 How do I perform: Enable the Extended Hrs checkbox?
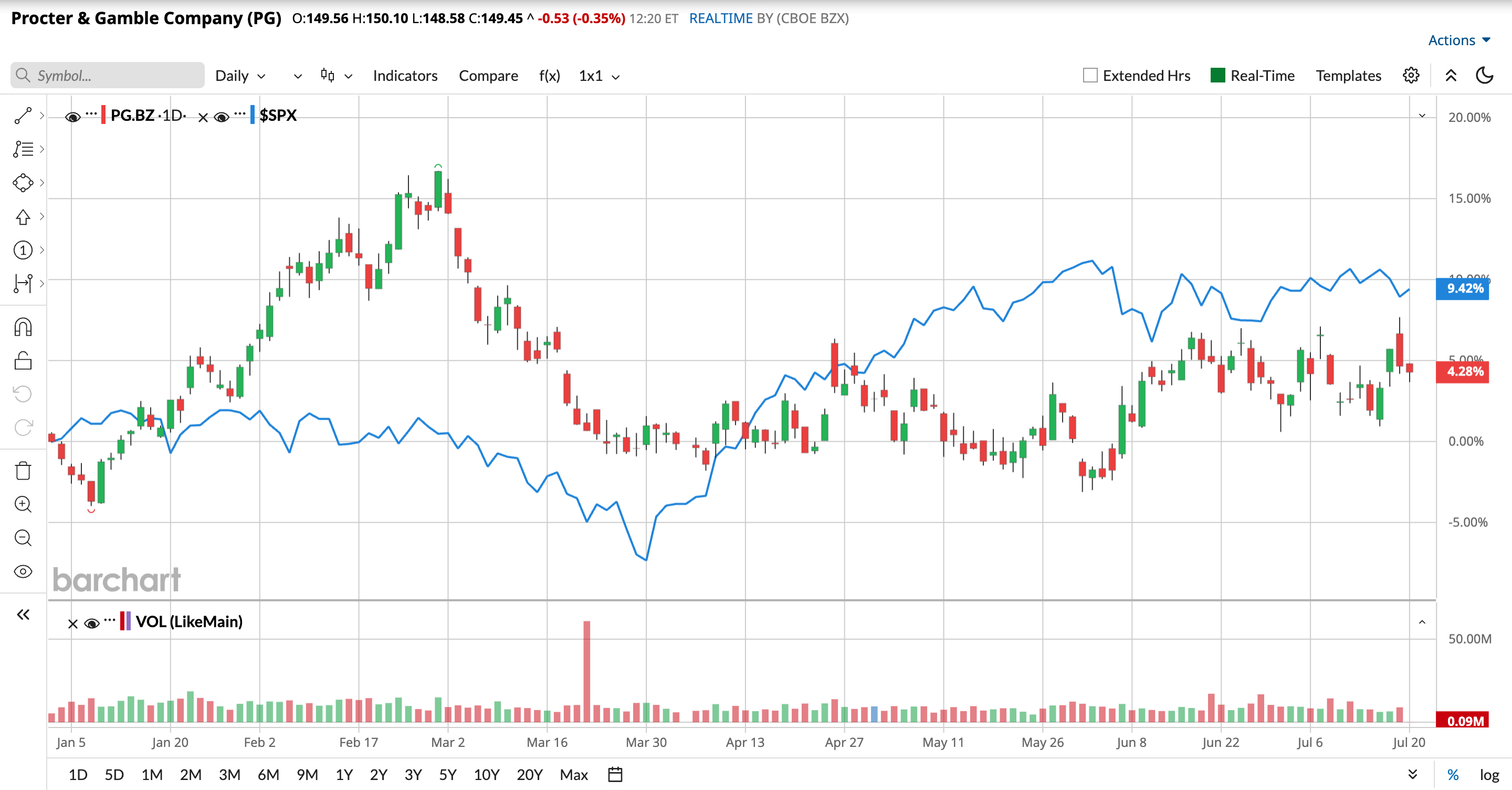(x=1090, y=75)
